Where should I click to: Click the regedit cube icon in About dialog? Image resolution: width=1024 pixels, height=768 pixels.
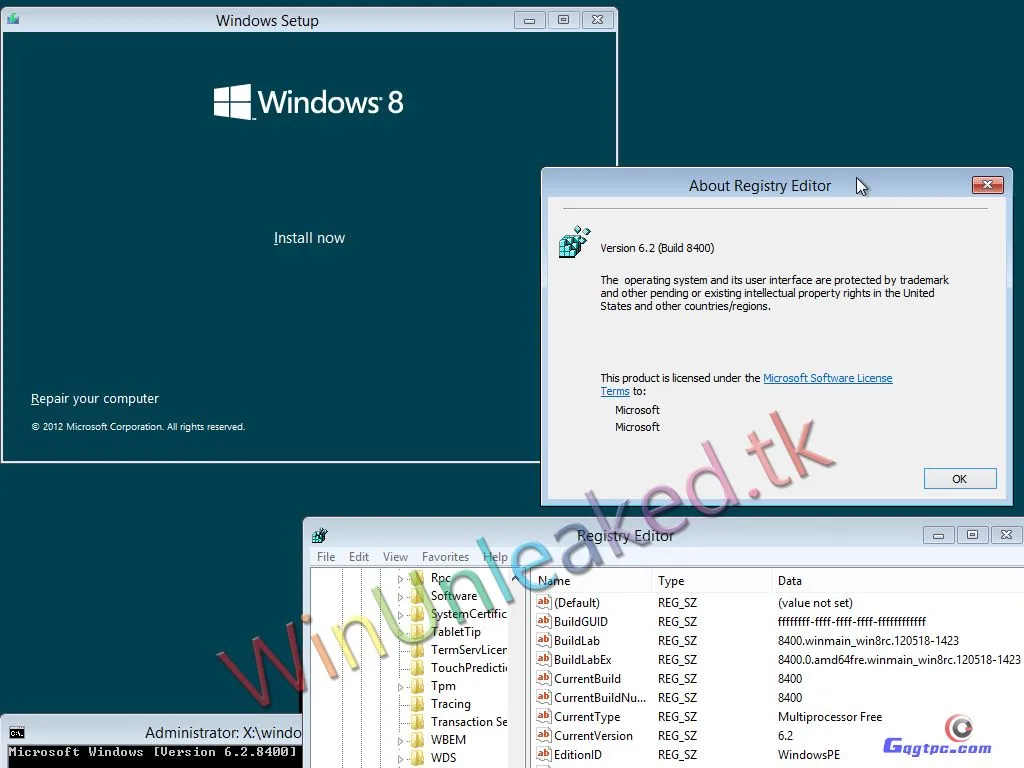573,243
